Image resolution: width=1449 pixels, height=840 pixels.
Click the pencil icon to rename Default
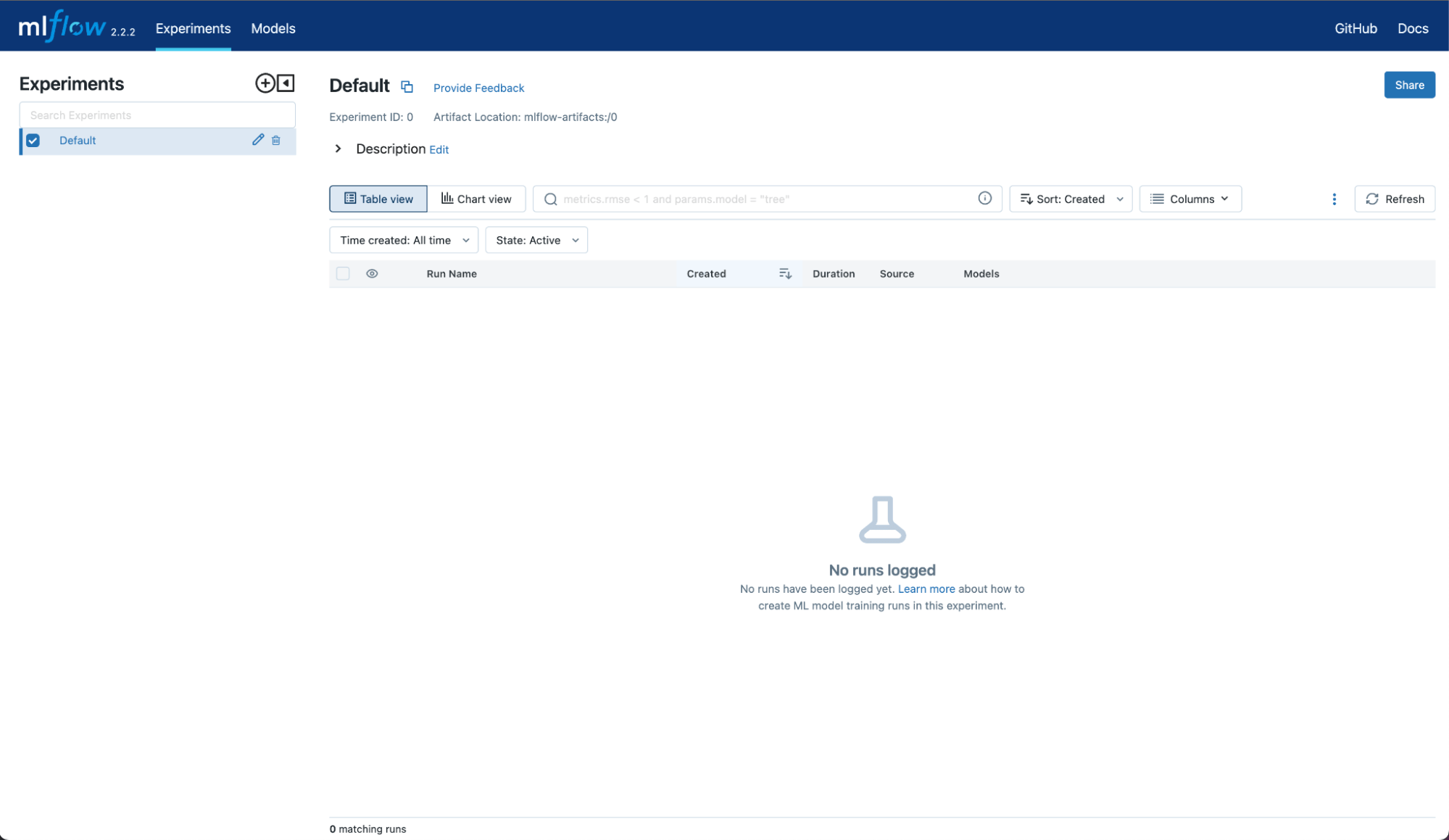pyautogui.click(x=258, y=140)
